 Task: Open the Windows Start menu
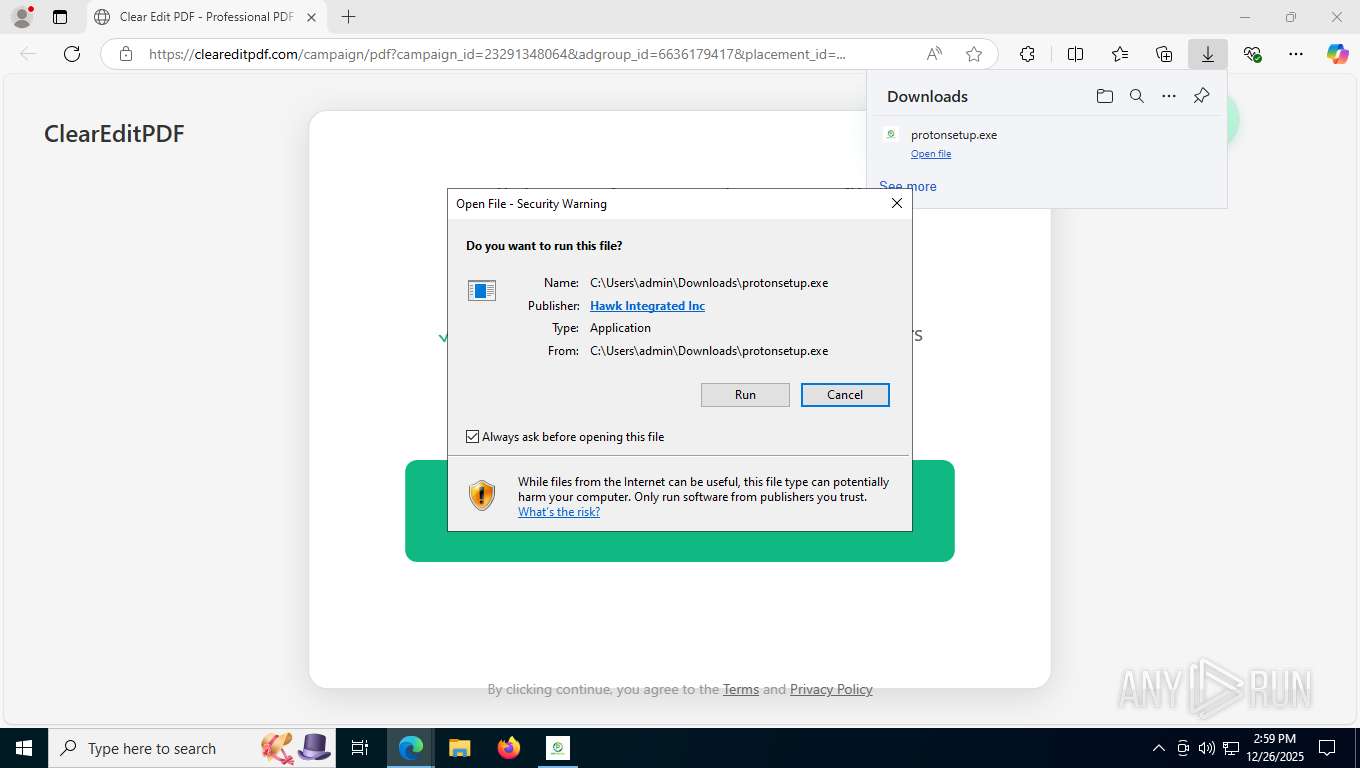tap(23, 748)
